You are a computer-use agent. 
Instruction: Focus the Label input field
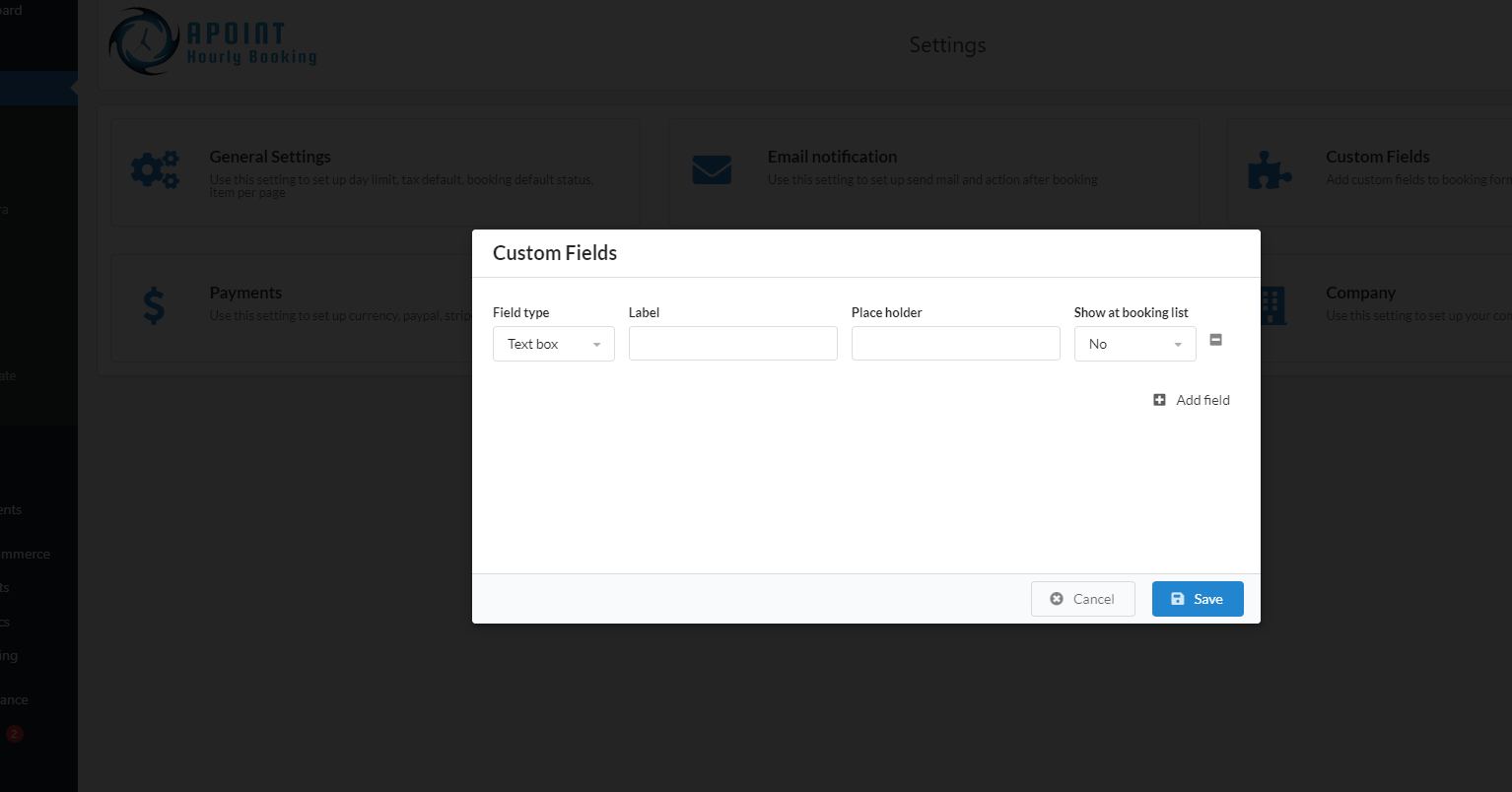coord(733,344)
